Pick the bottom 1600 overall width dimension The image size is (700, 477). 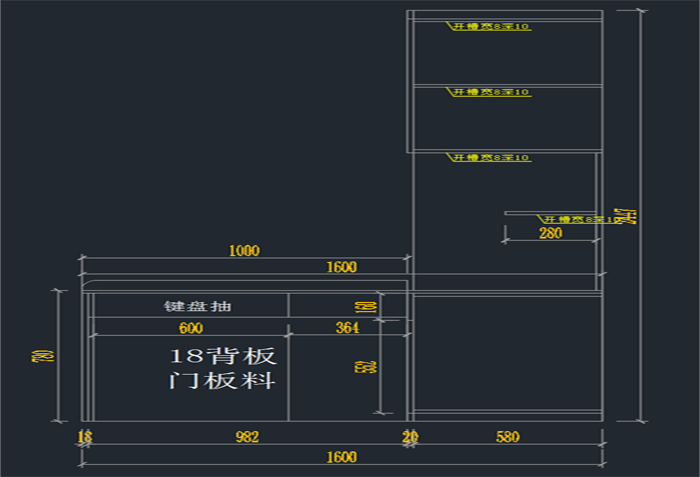(341, 458)
